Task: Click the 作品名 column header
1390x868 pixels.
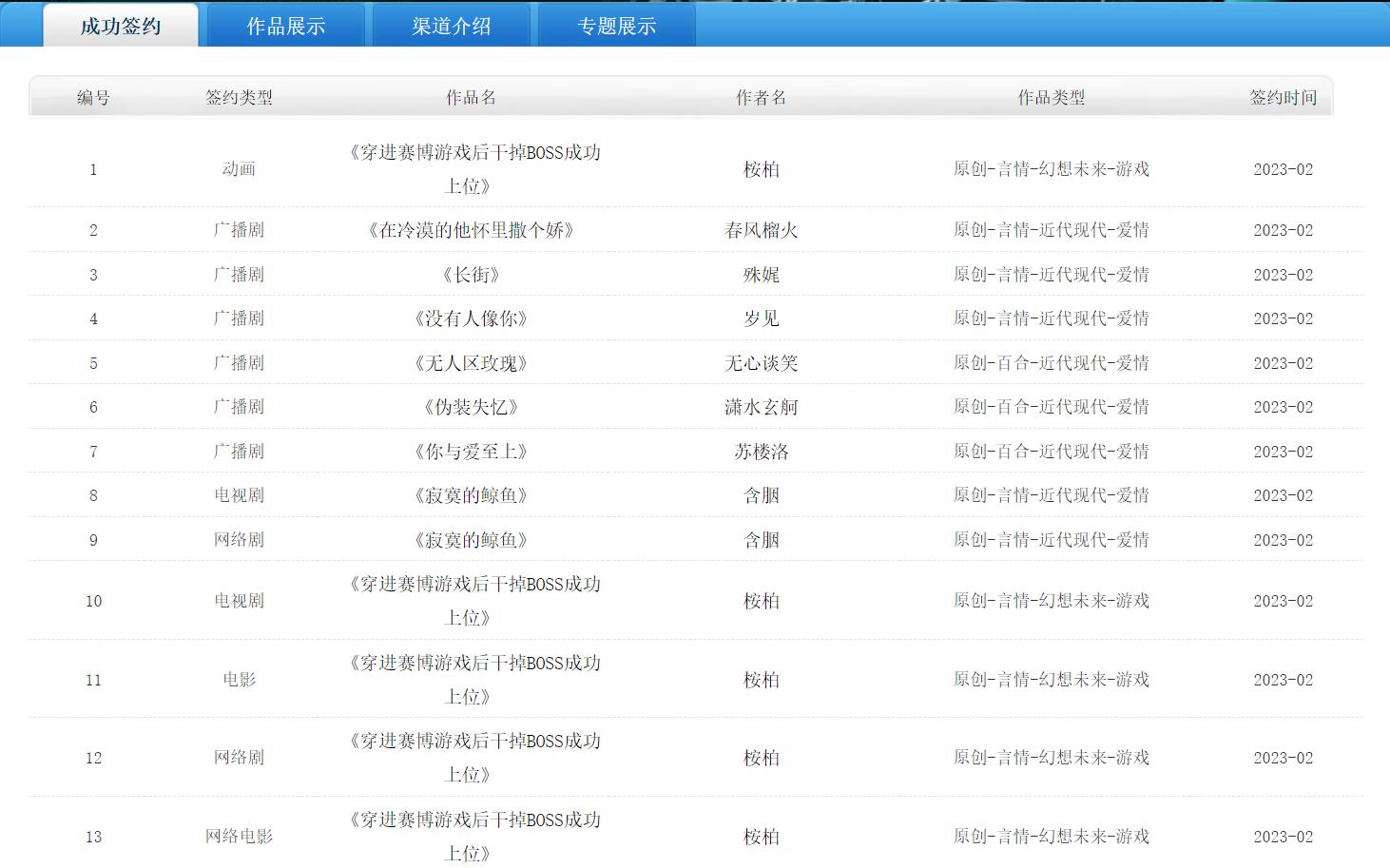Action: pos(471,97)
